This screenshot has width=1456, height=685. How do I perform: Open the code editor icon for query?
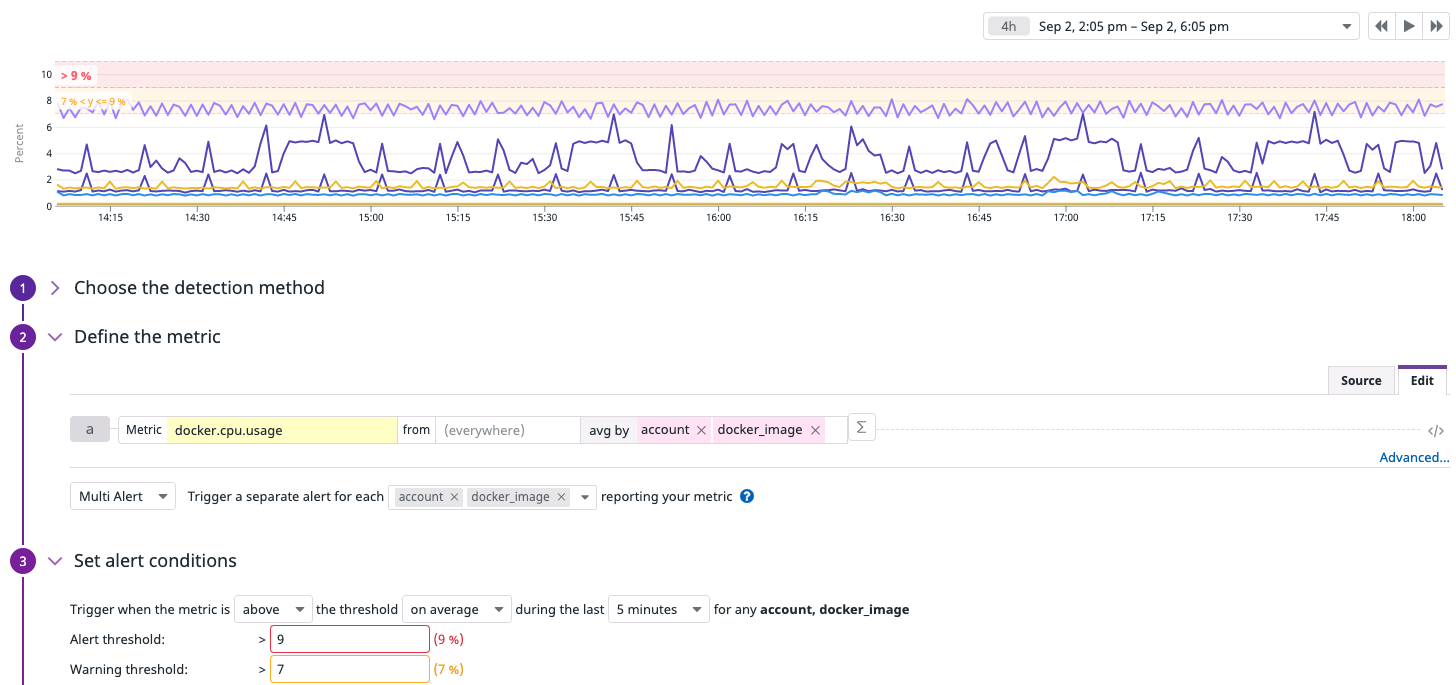click(x=1435, y=431)
